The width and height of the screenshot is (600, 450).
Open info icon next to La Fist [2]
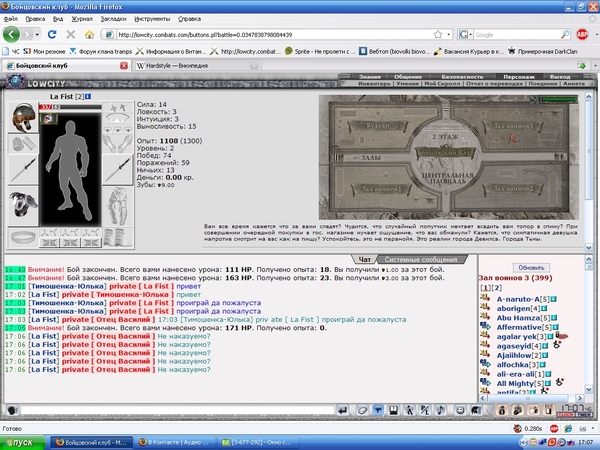(x=88, y=96)
